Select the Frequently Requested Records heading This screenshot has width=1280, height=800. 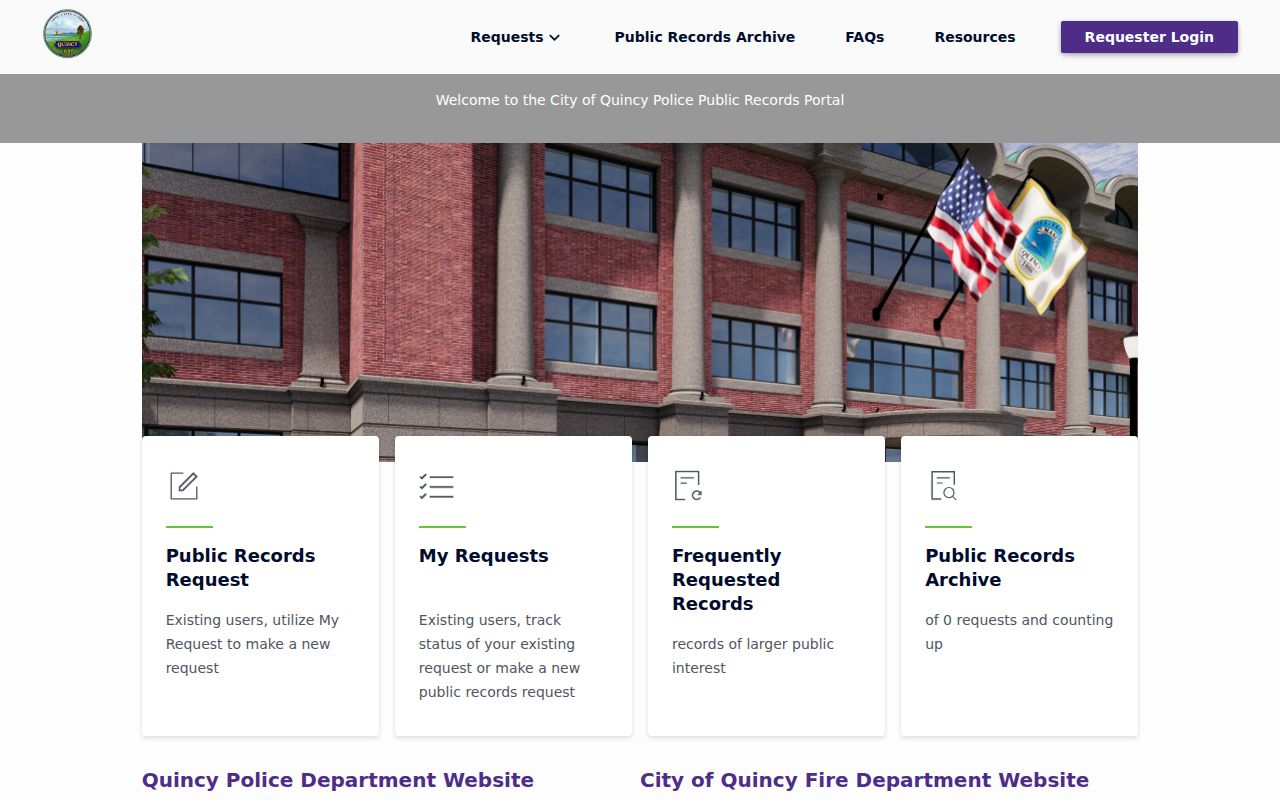(727, 580)
